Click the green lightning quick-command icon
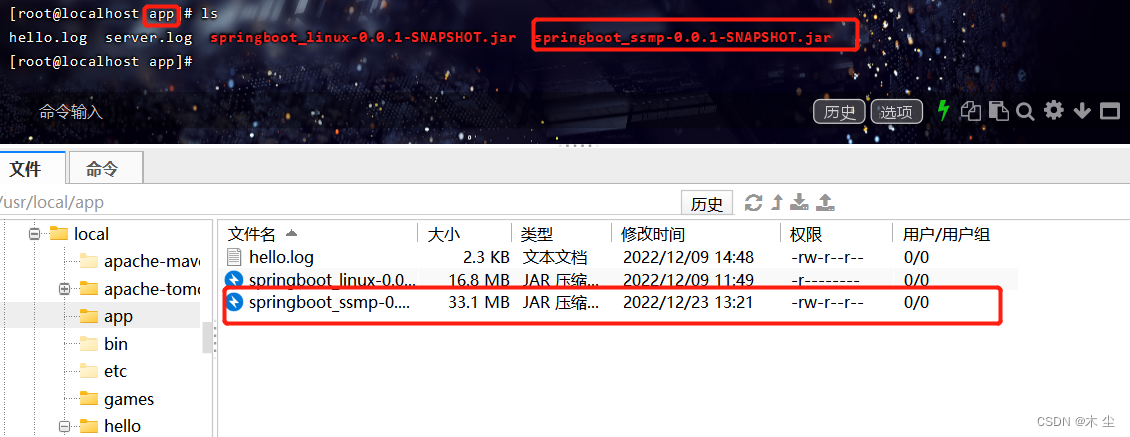This screenshot has height=437, width=1130. (x=943, y=110)
